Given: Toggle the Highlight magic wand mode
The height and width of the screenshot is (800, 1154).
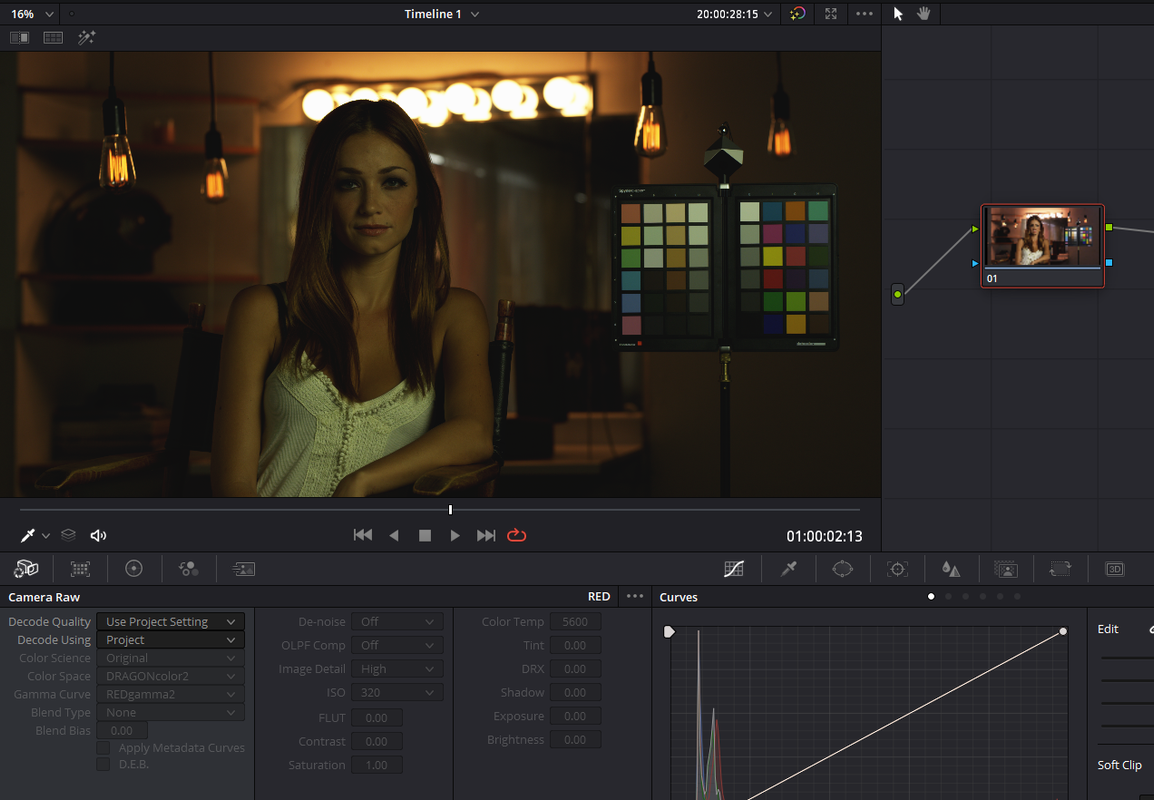Looking at the screenshot, I should click(x=87, y=38).
